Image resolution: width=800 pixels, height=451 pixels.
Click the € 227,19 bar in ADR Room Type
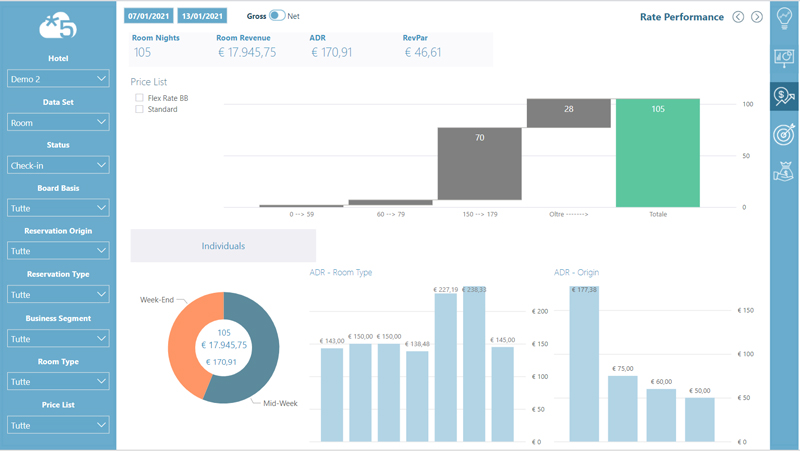pyautogui.click(x=445, y=367)
